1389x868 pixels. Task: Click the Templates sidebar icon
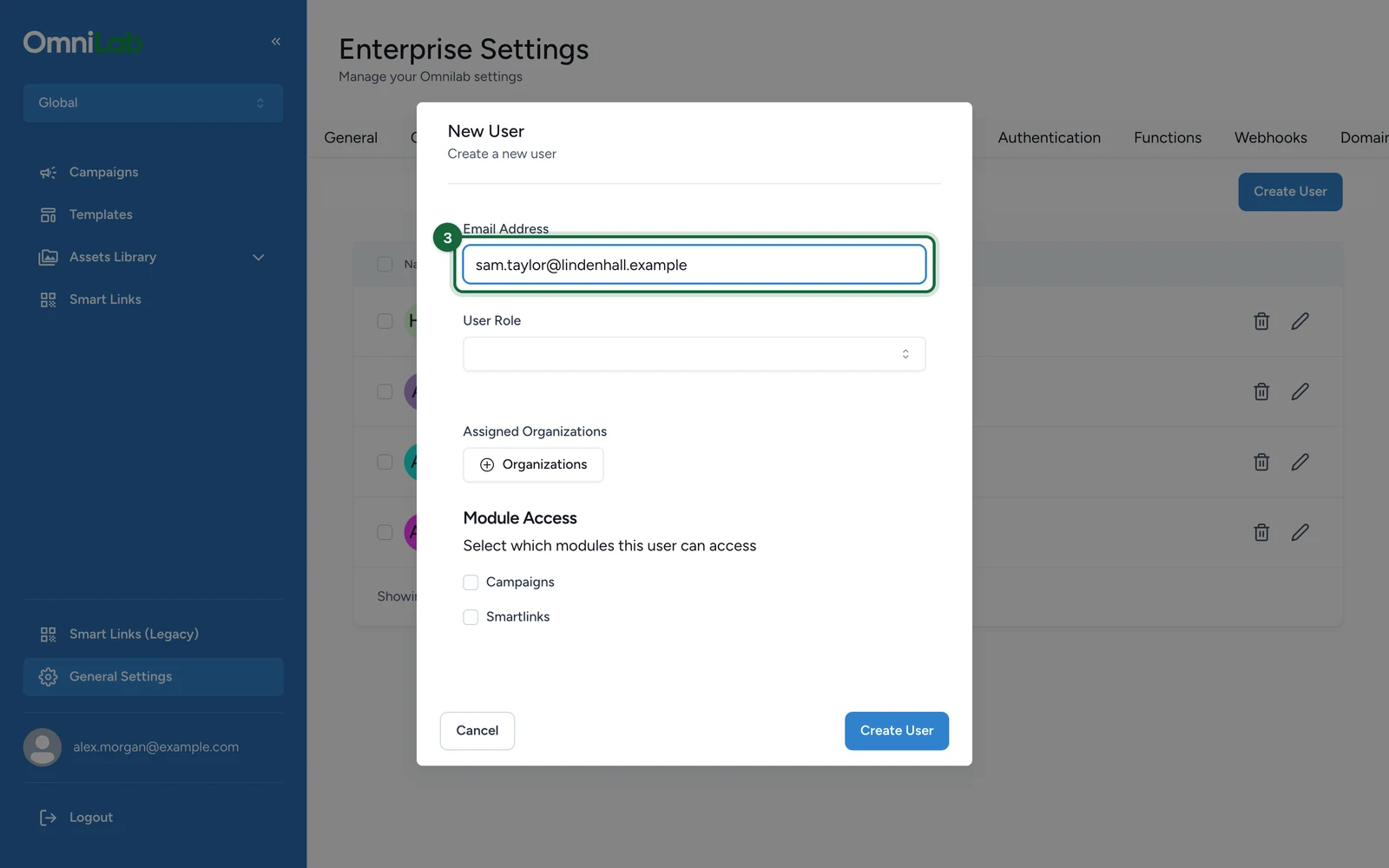pos(48,215)
